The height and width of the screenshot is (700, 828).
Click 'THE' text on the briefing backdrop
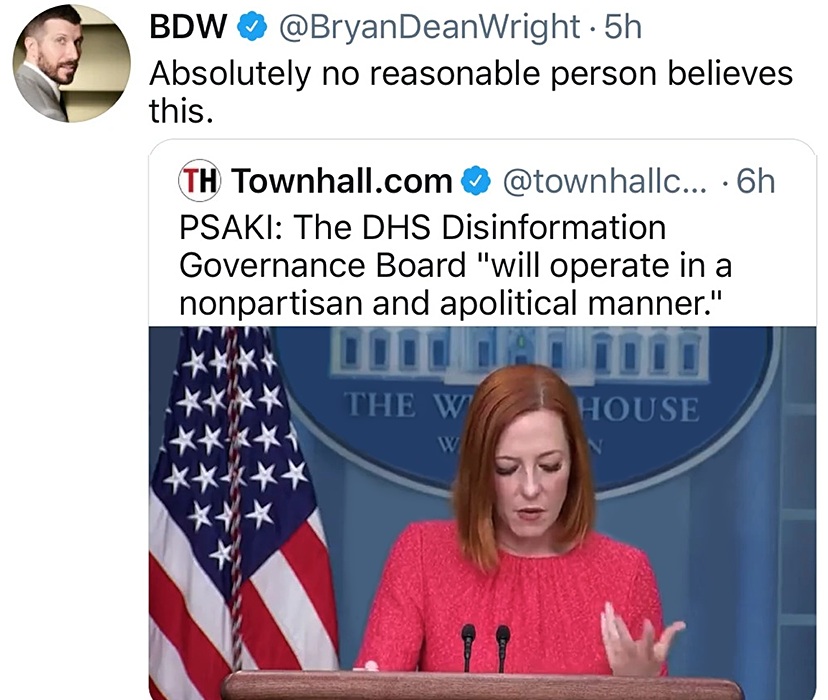380,405
